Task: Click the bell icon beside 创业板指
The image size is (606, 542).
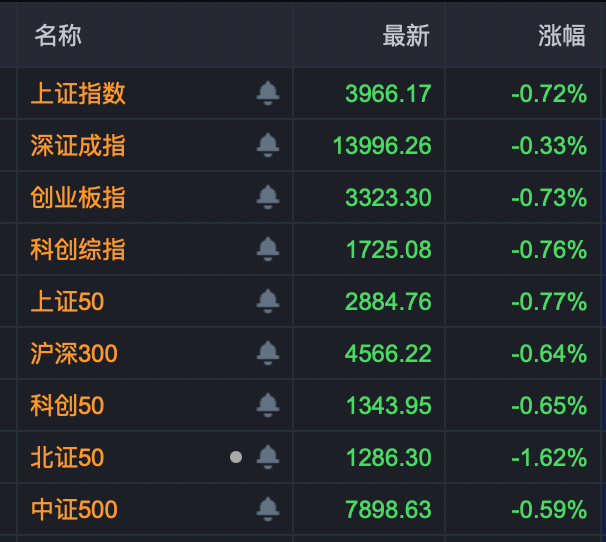Action: tap(267, 198)
